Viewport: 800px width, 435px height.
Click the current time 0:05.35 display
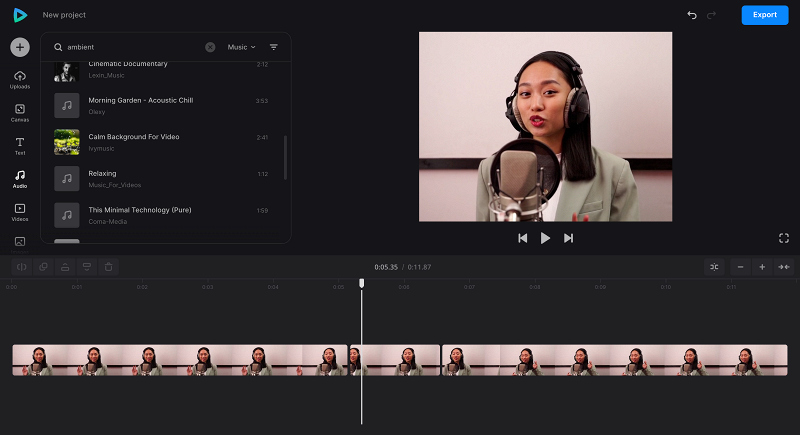coord(386,267)
